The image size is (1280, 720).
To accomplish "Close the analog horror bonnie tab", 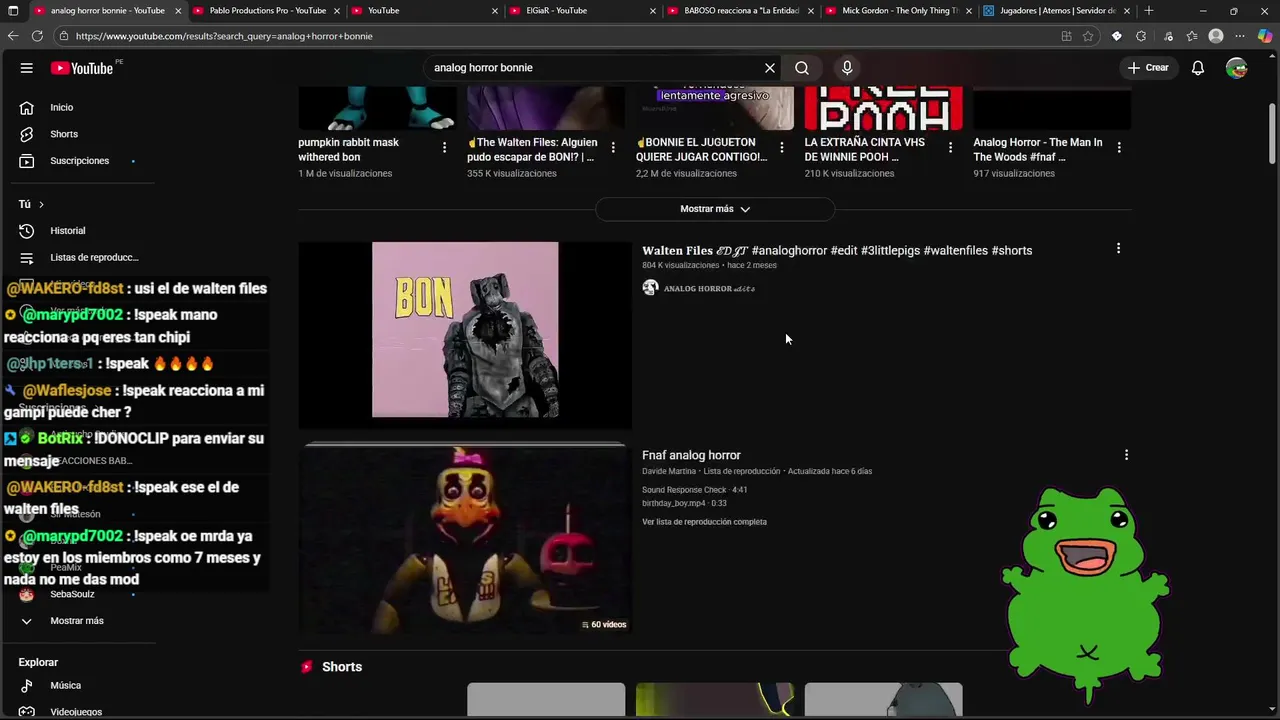I will (x=178, y=11).
